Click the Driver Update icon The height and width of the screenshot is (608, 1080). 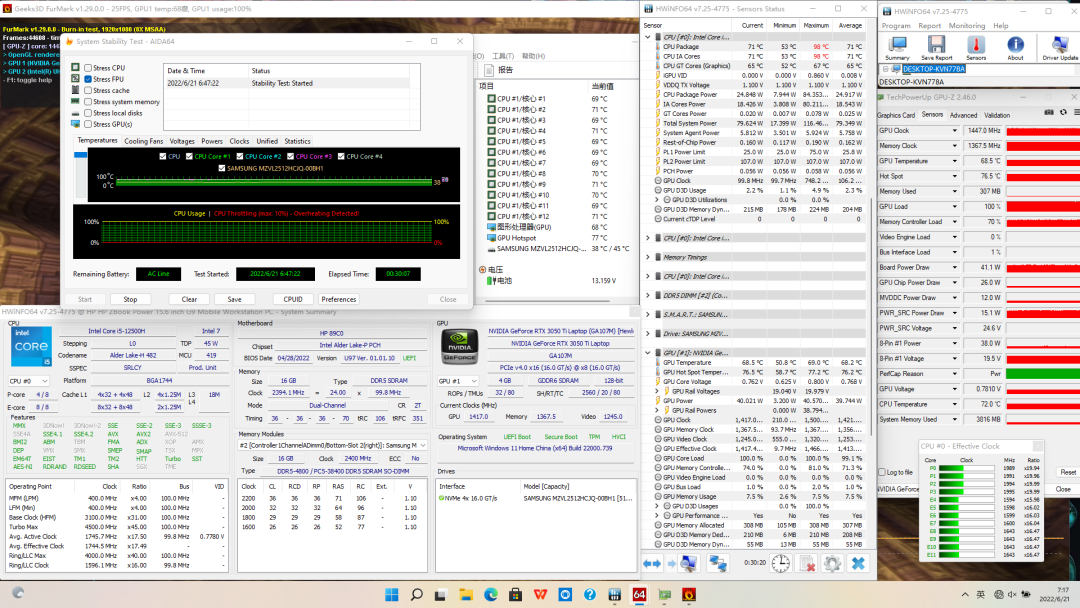[1059, 47]
